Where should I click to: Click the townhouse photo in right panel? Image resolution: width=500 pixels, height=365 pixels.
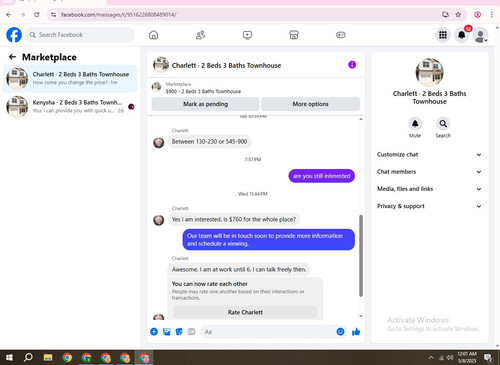coord(429,72)
